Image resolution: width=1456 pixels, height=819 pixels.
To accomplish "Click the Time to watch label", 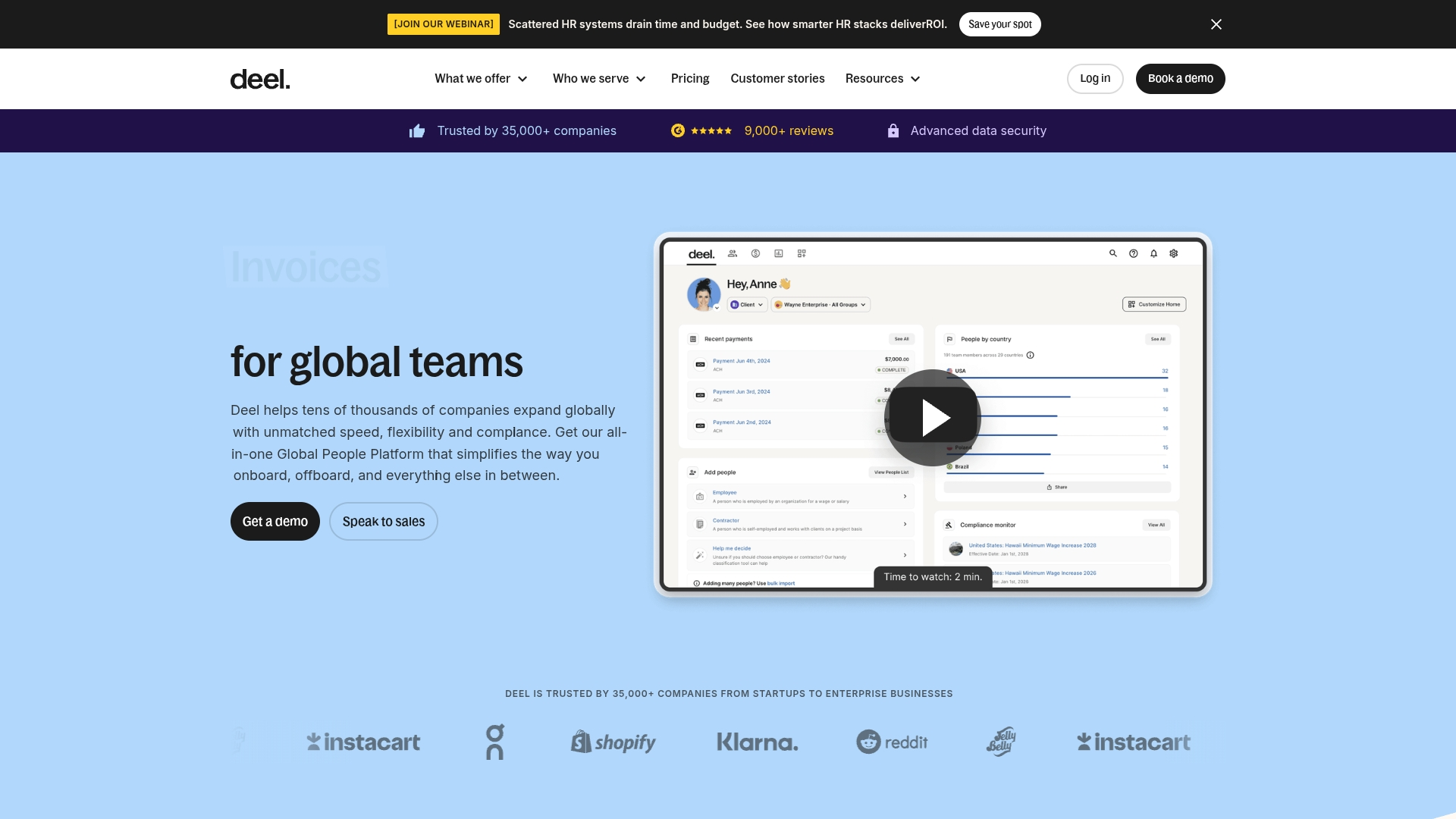I will tap(933, 577).
